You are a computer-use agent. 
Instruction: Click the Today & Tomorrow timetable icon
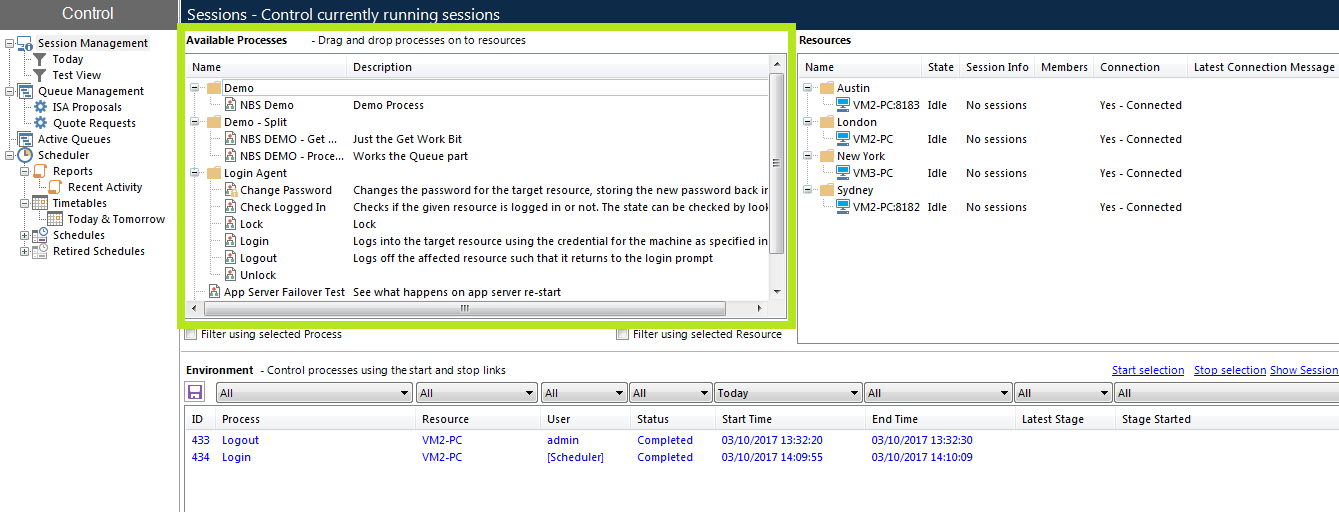[x=56, y=219]
